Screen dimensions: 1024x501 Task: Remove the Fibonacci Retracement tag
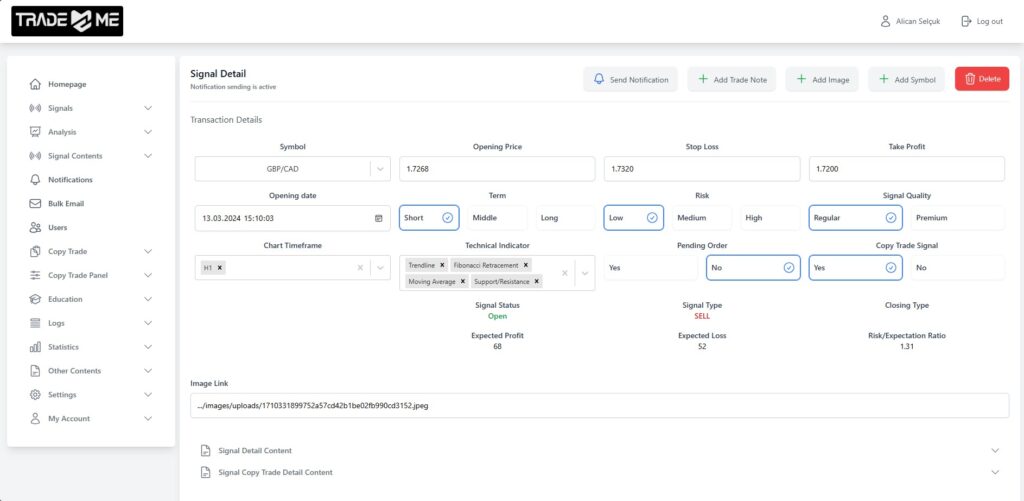point(526,265)
